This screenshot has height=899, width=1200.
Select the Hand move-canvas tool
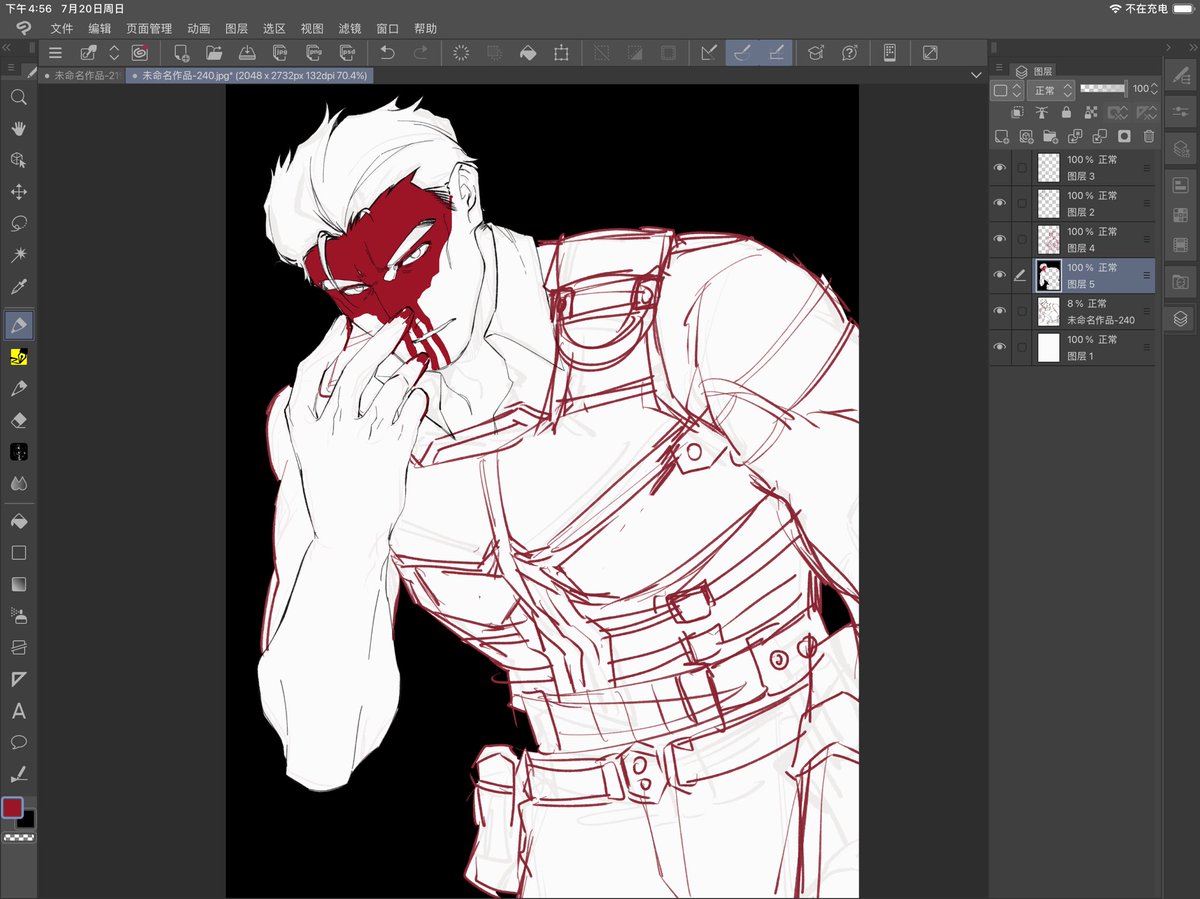click(18, 128)
